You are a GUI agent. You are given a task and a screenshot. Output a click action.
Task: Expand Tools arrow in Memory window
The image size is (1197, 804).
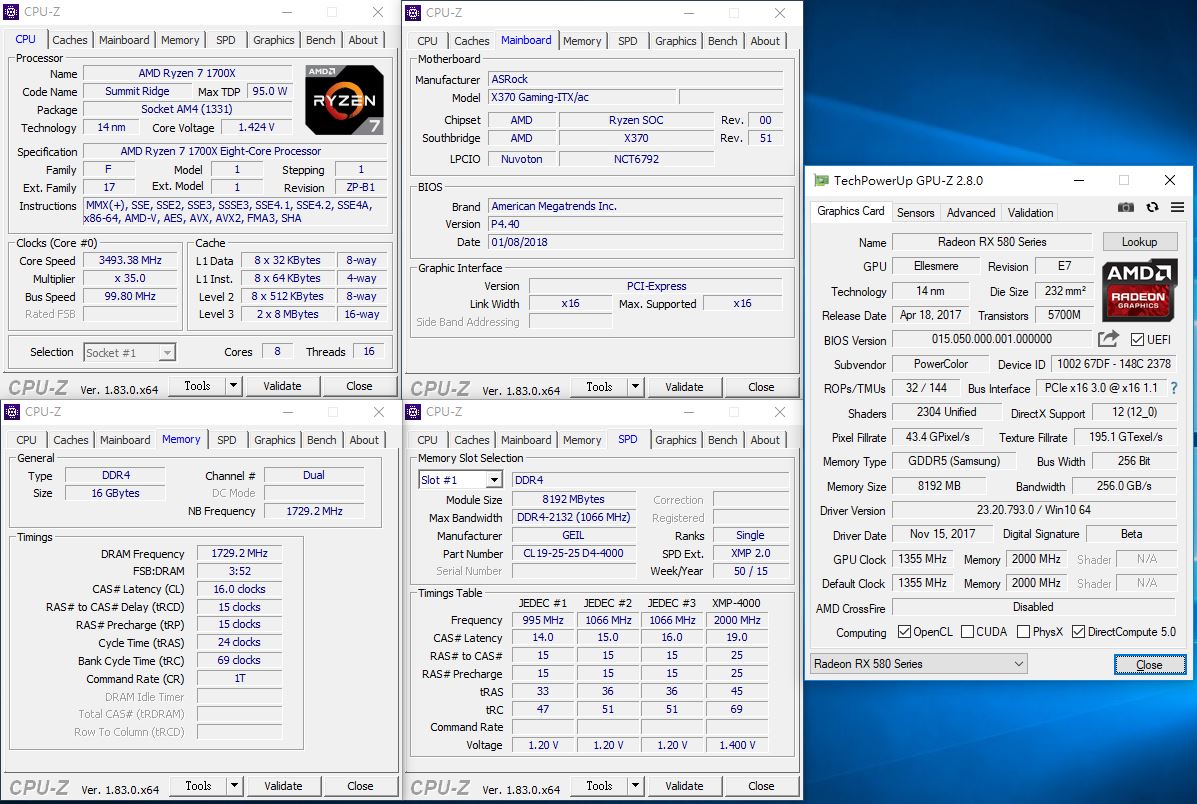[234, 785]
